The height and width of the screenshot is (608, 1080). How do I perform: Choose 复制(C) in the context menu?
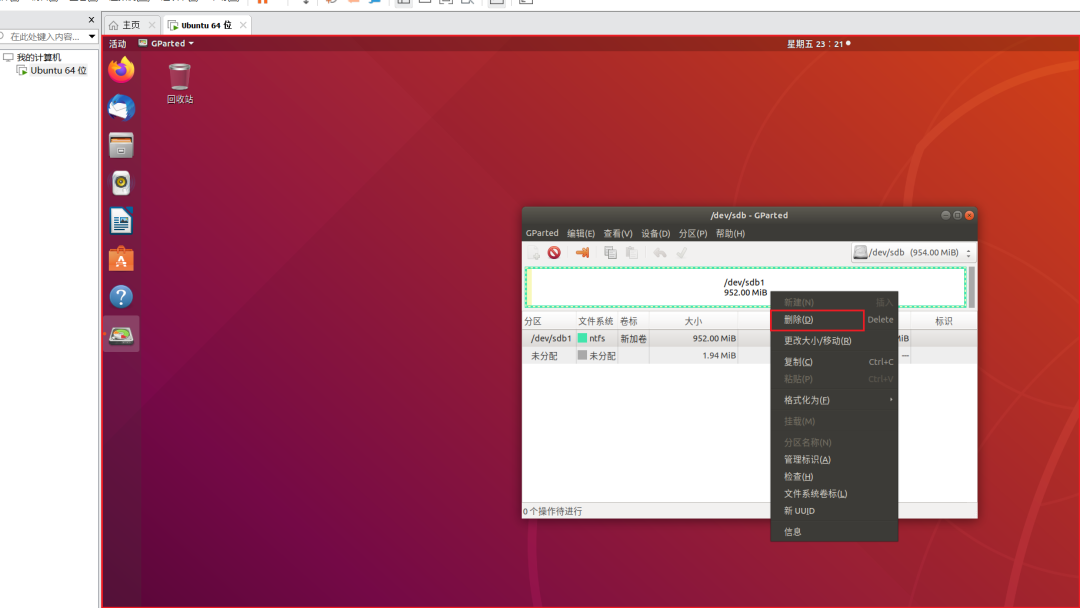tap(834, 361)
